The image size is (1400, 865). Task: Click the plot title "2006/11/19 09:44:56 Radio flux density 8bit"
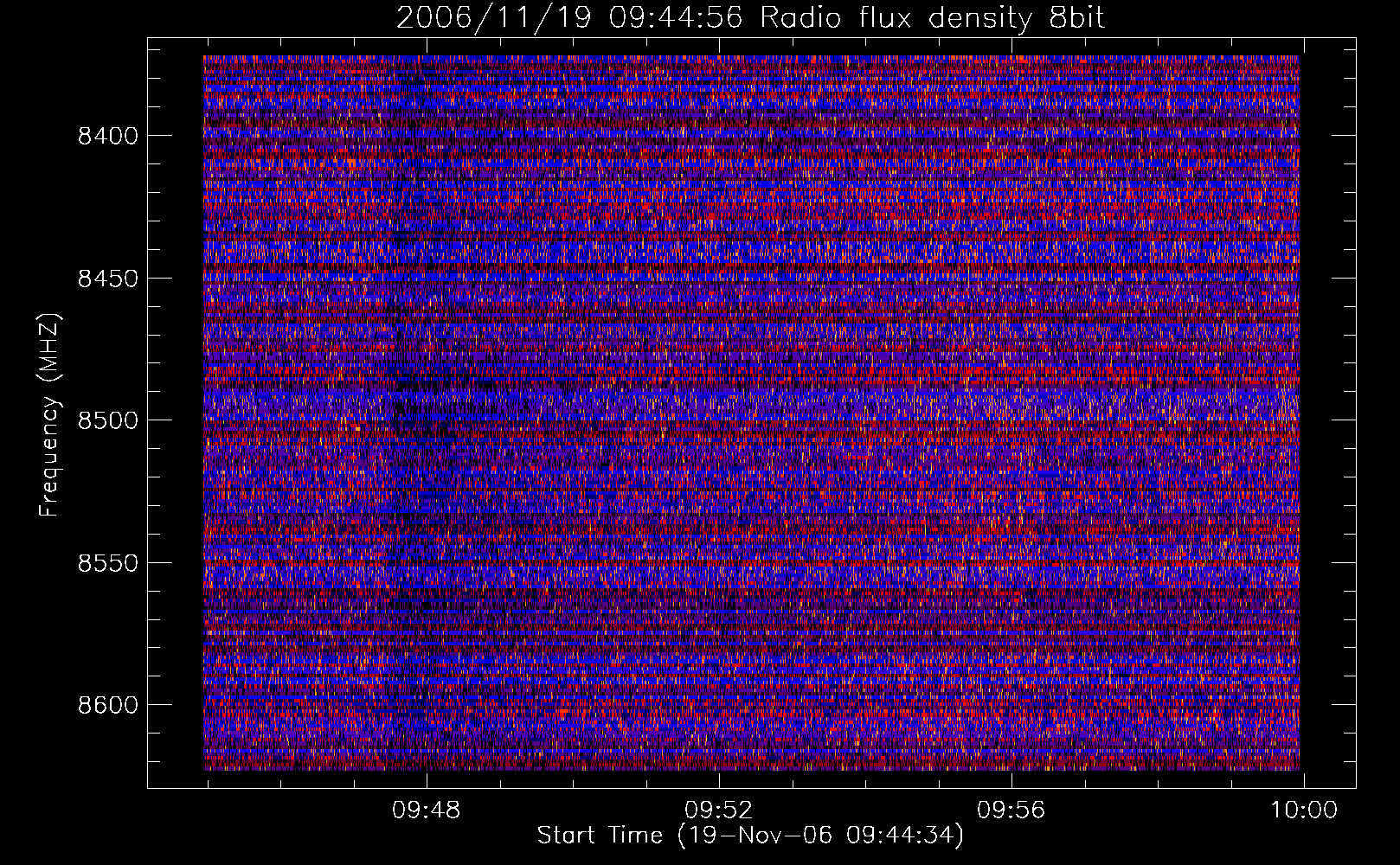[751, 17]
